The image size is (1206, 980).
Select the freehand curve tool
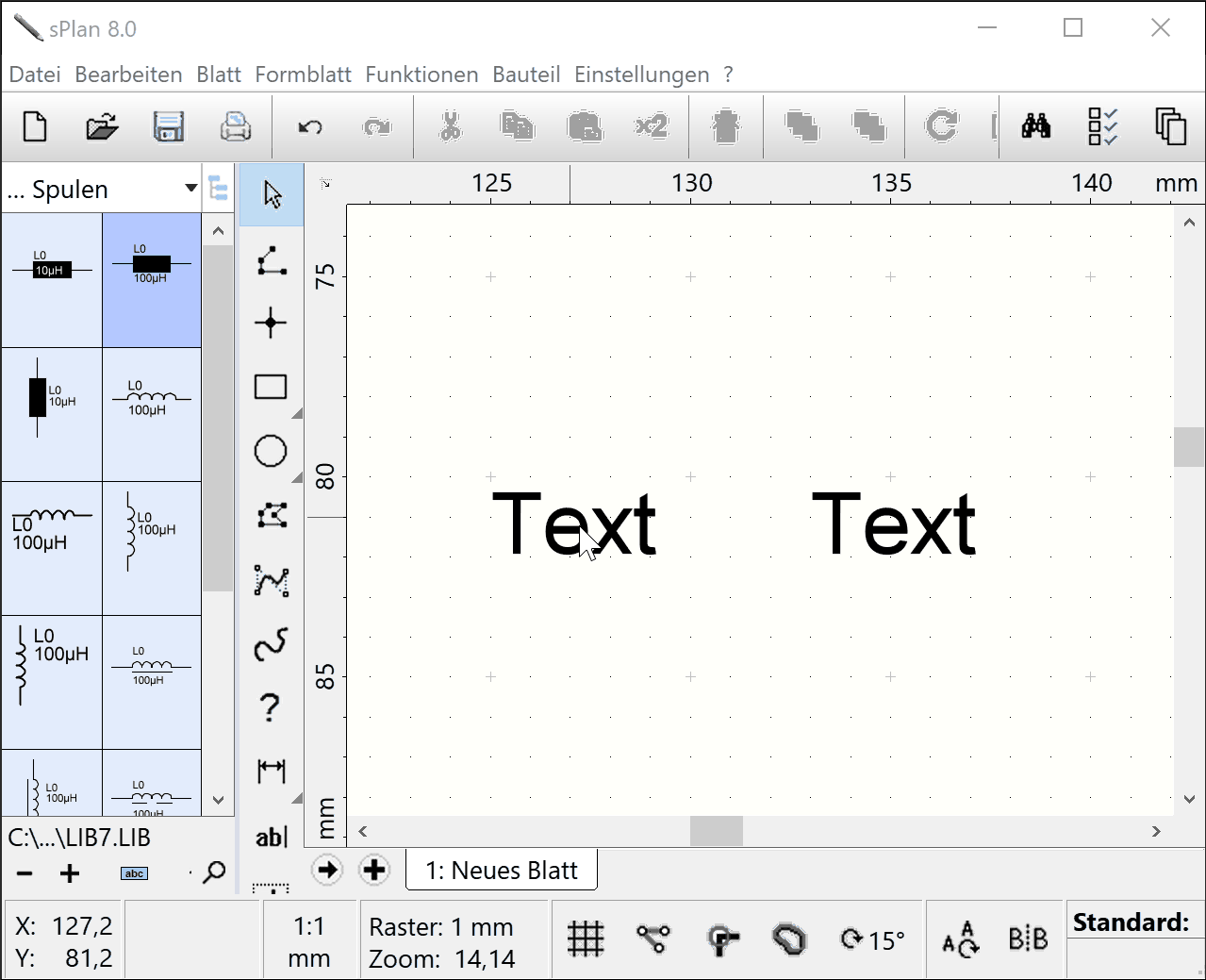(x=271, y=644)
